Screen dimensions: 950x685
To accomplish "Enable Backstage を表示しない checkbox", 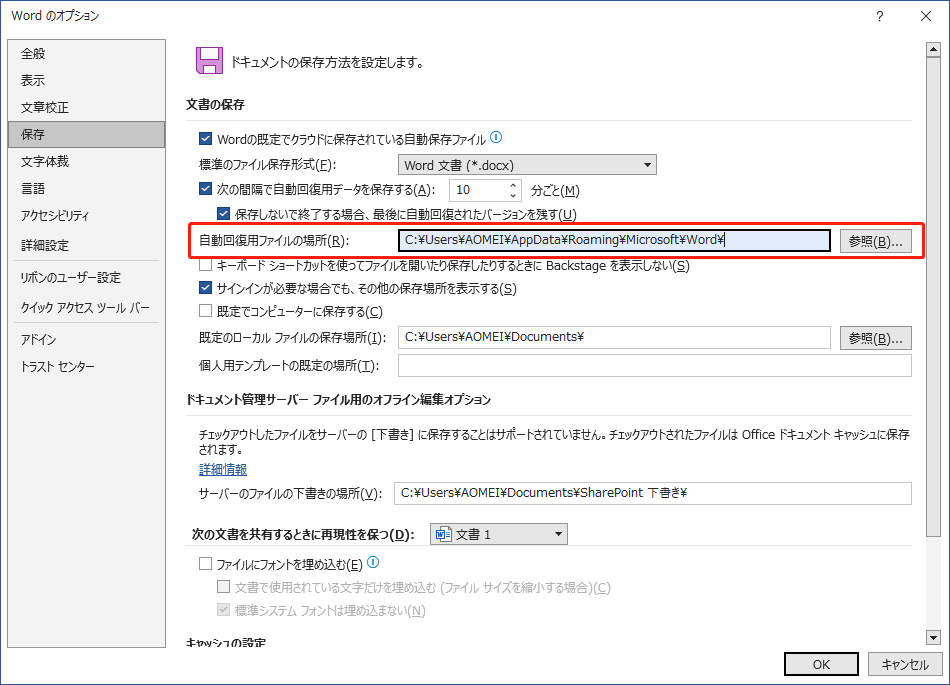I will [x=205, y=265].
